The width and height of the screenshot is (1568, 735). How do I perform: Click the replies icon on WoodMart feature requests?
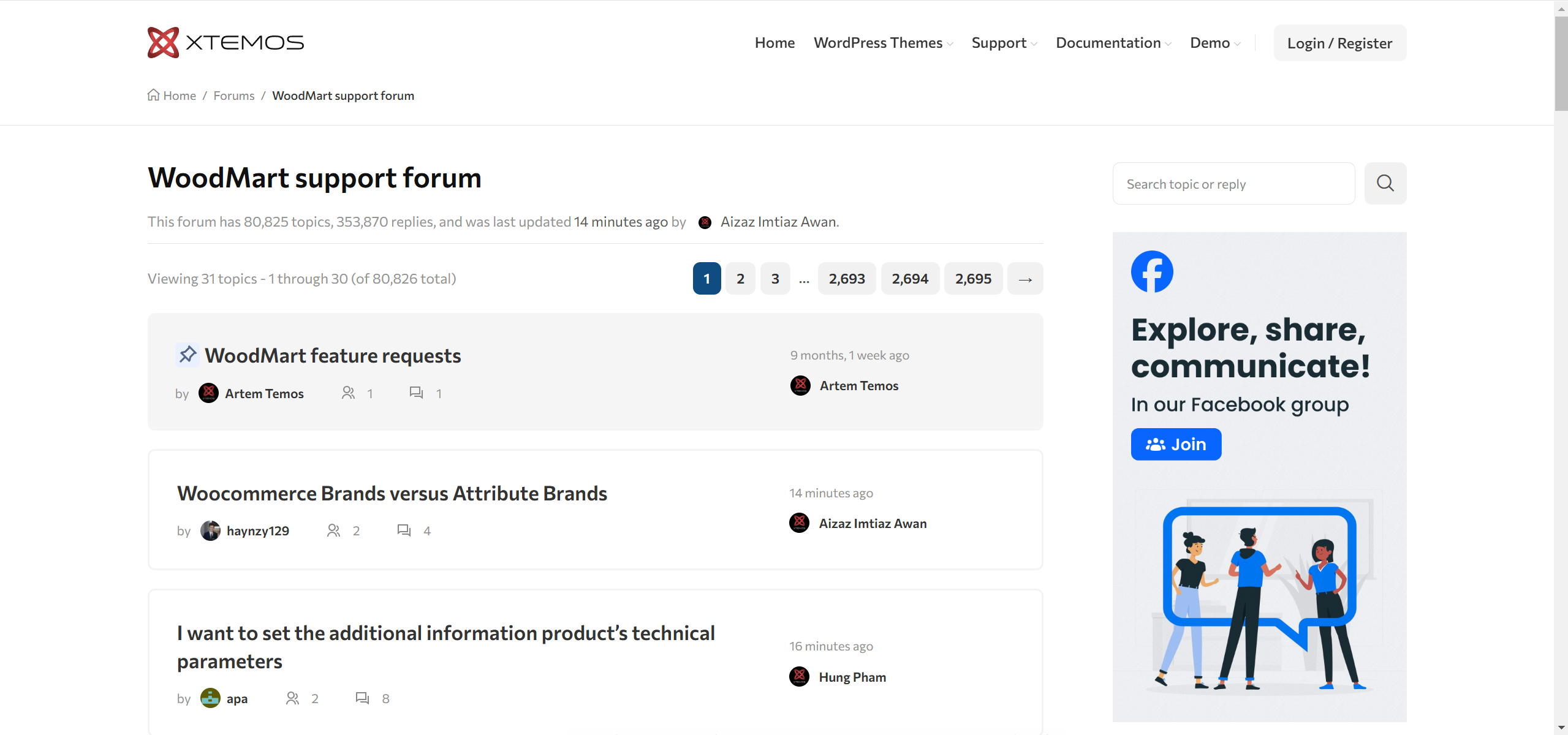click(415, 393)
